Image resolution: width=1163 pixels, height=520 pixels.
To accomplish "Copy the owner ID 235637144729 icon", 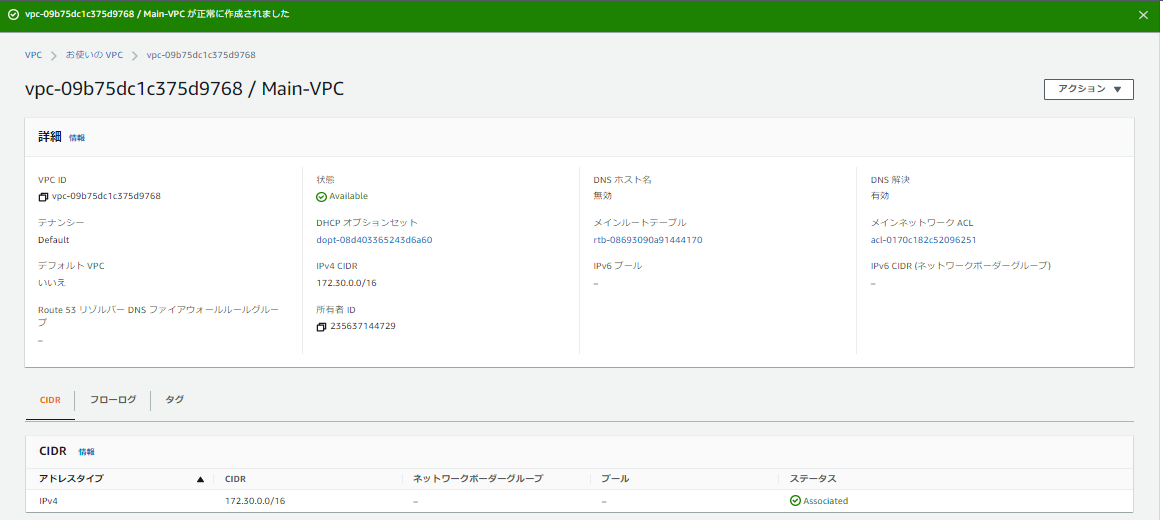I will pyautogui.click(x=321, y=327).
